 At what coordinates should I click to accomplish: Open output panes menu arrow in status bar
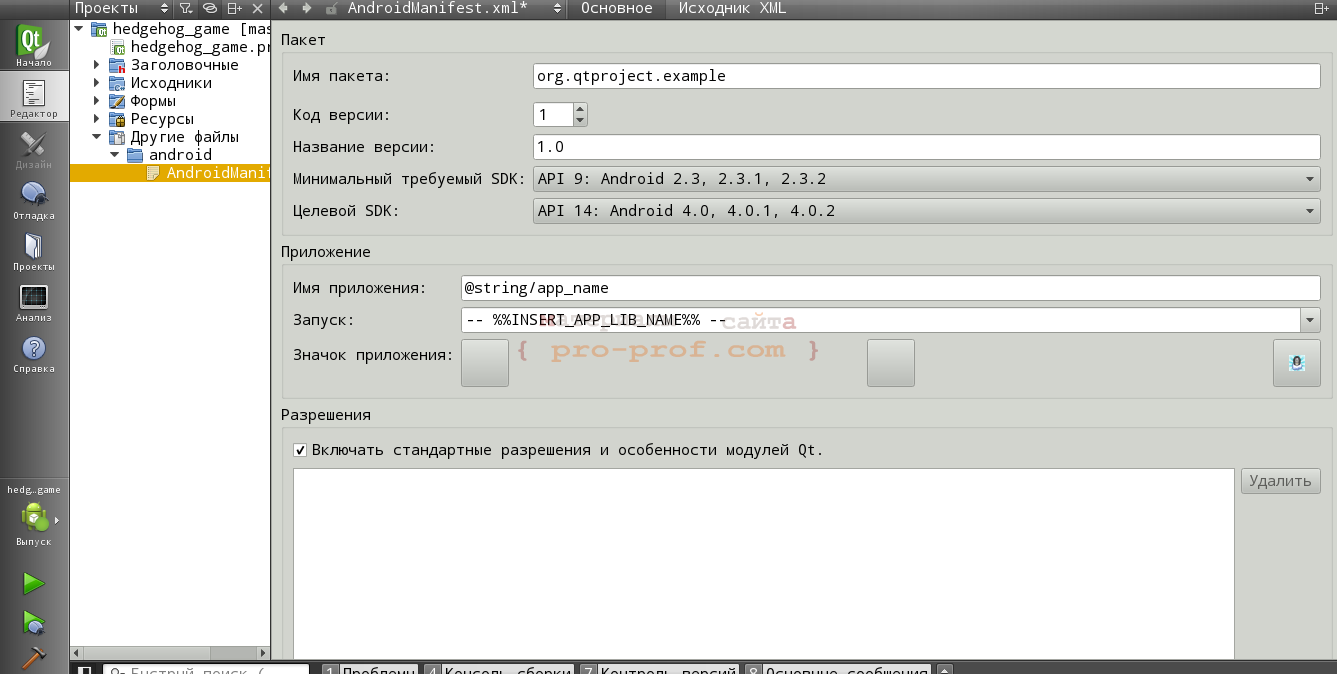pyautogui.click(x=945, y=670)
